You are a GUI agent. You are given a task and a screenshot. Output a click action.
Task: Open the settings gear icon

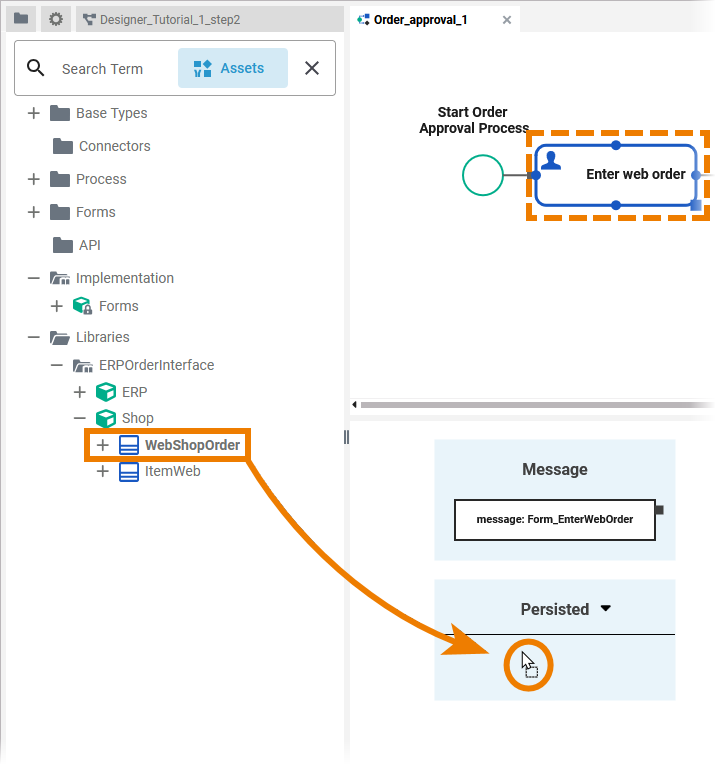pyautogui.click(x=56, y=19)
